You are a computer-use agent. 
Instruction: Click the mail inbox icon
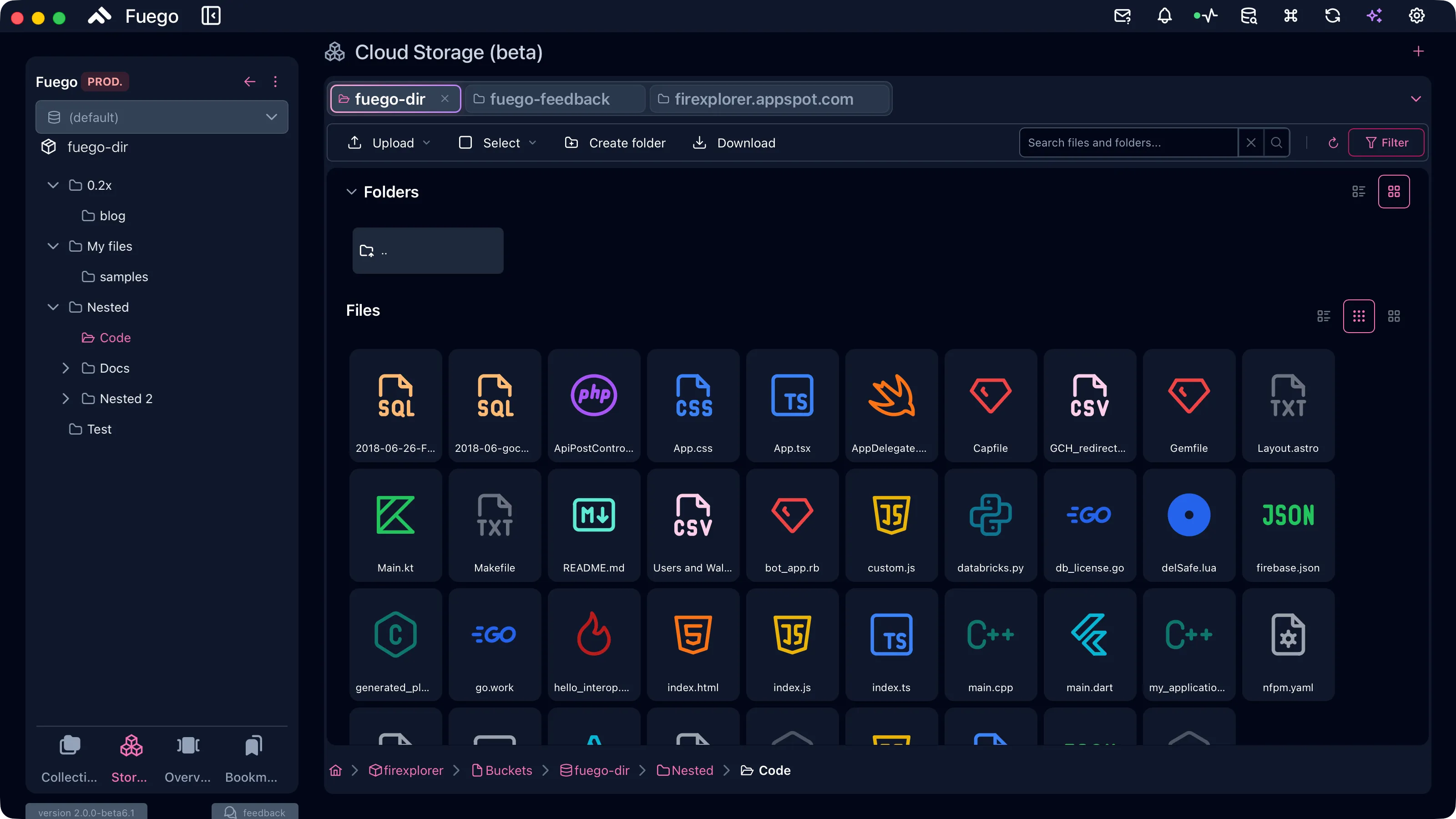click(1122, 16)
